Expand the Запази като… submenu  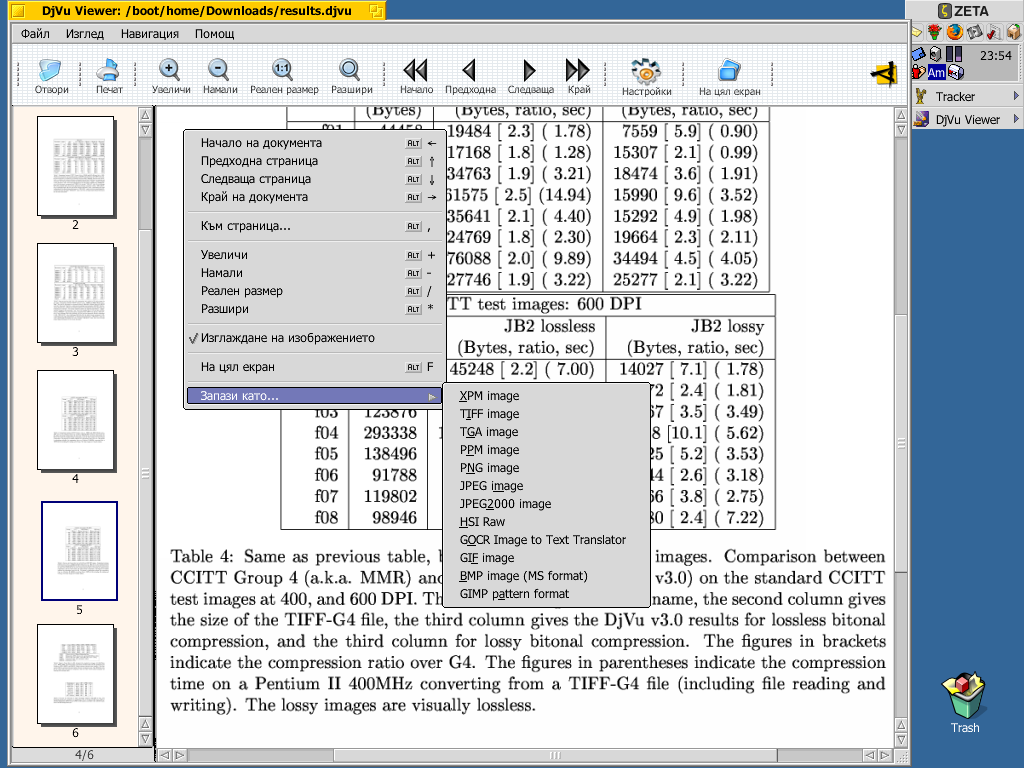pos(315,396)
